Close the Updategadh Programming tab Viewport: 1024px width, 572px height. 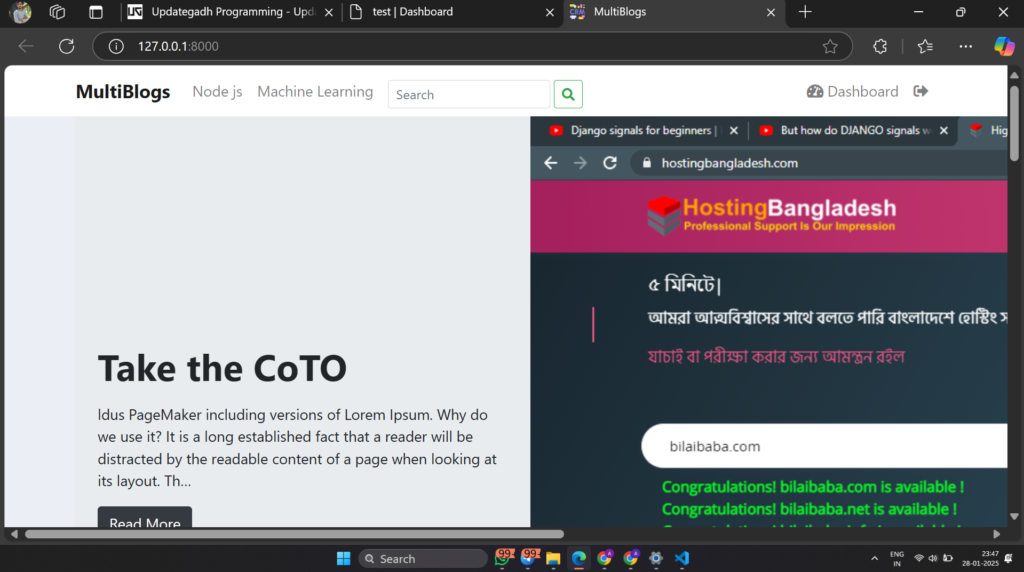click(328, 12)
